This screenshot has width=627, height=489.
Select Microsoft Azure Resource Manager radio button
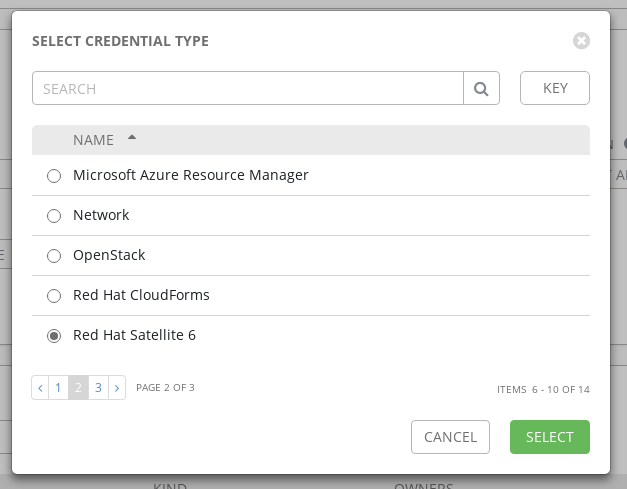tap(54, 176)
